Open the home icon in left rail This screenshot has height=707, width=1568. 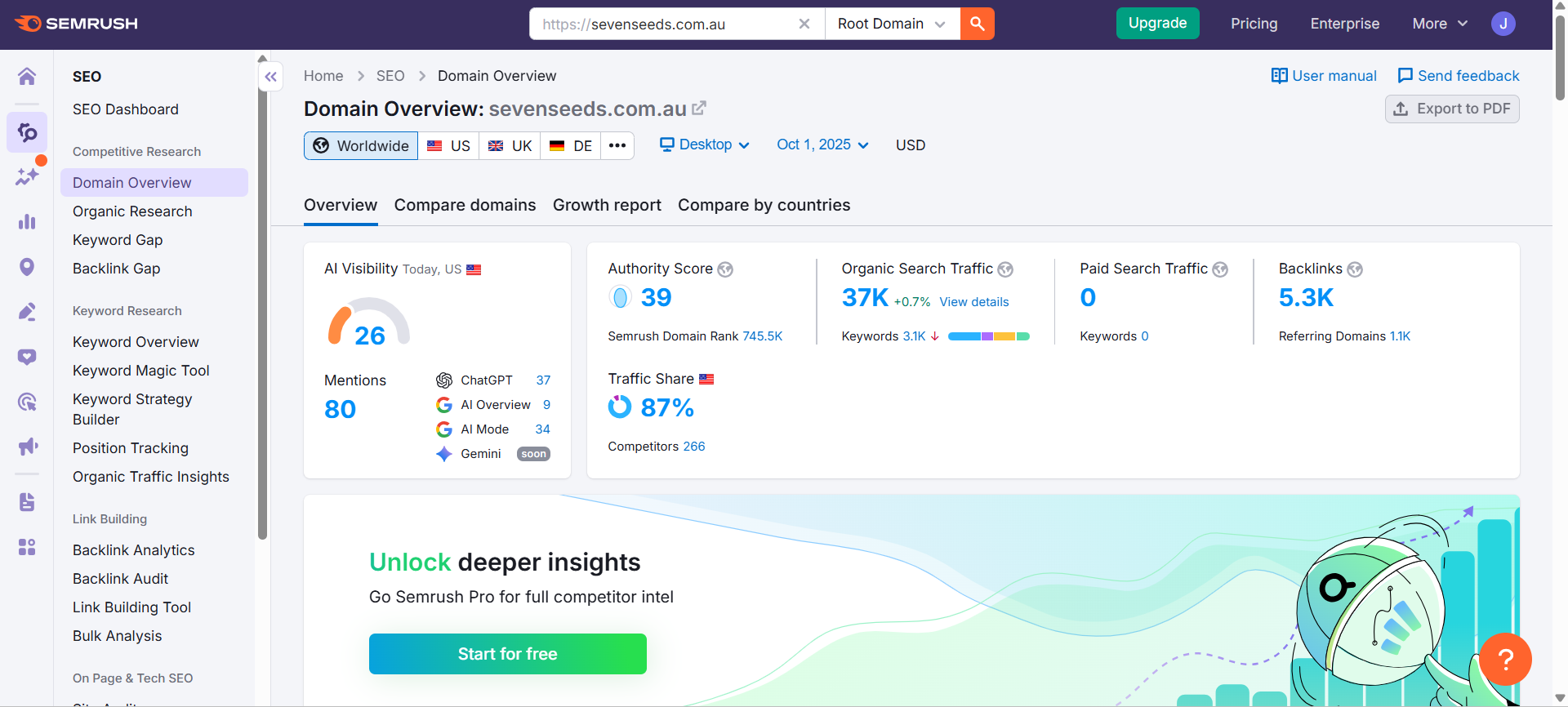click(27, 77)
